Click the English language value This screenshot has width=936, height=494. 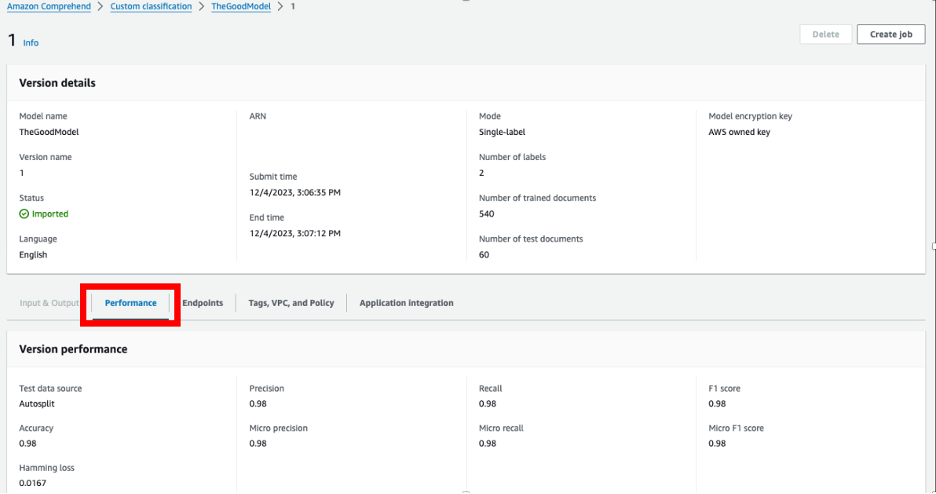point(33,255)
